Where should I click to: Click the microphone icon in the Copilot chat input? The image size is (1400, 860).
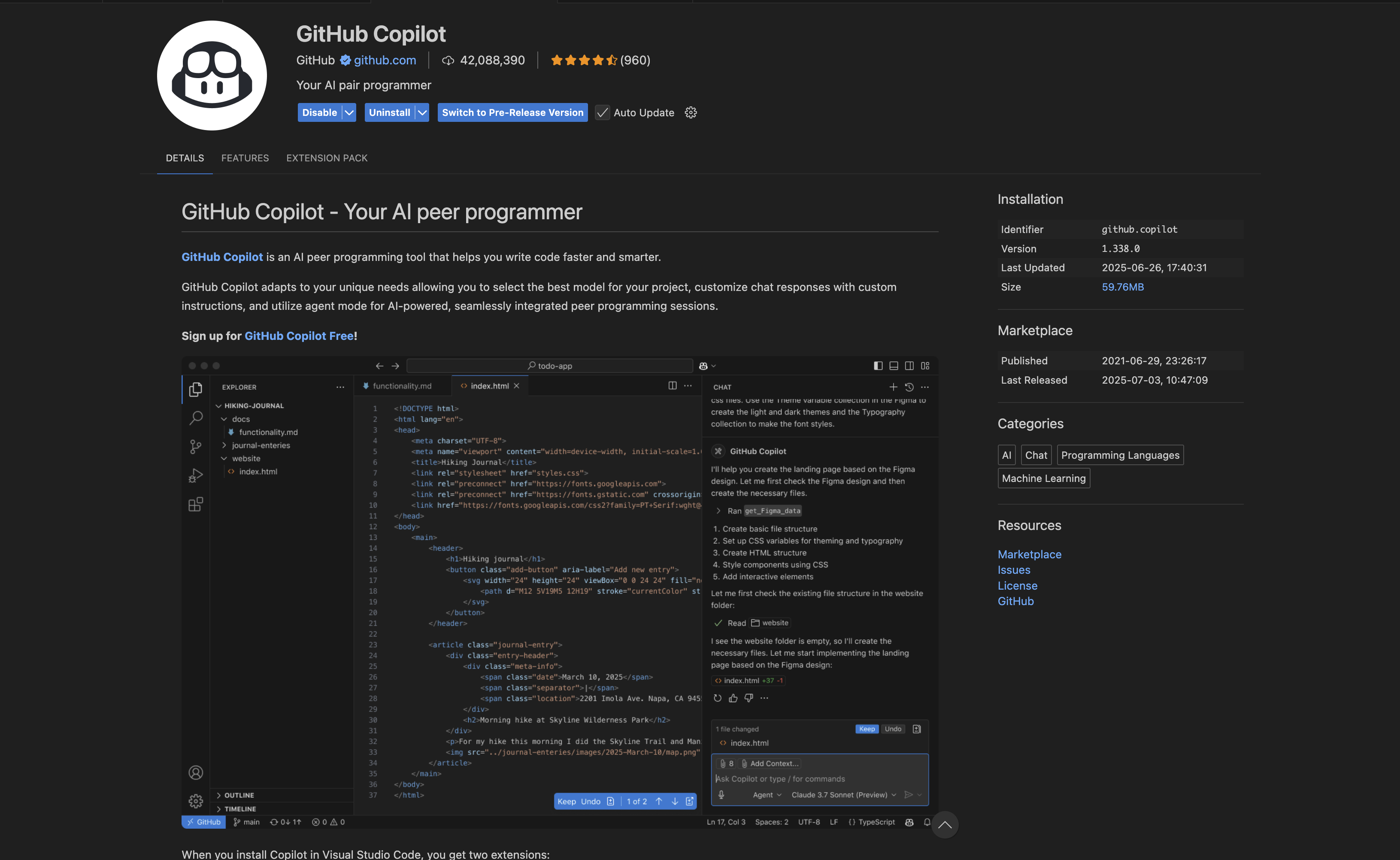[721, 795]
